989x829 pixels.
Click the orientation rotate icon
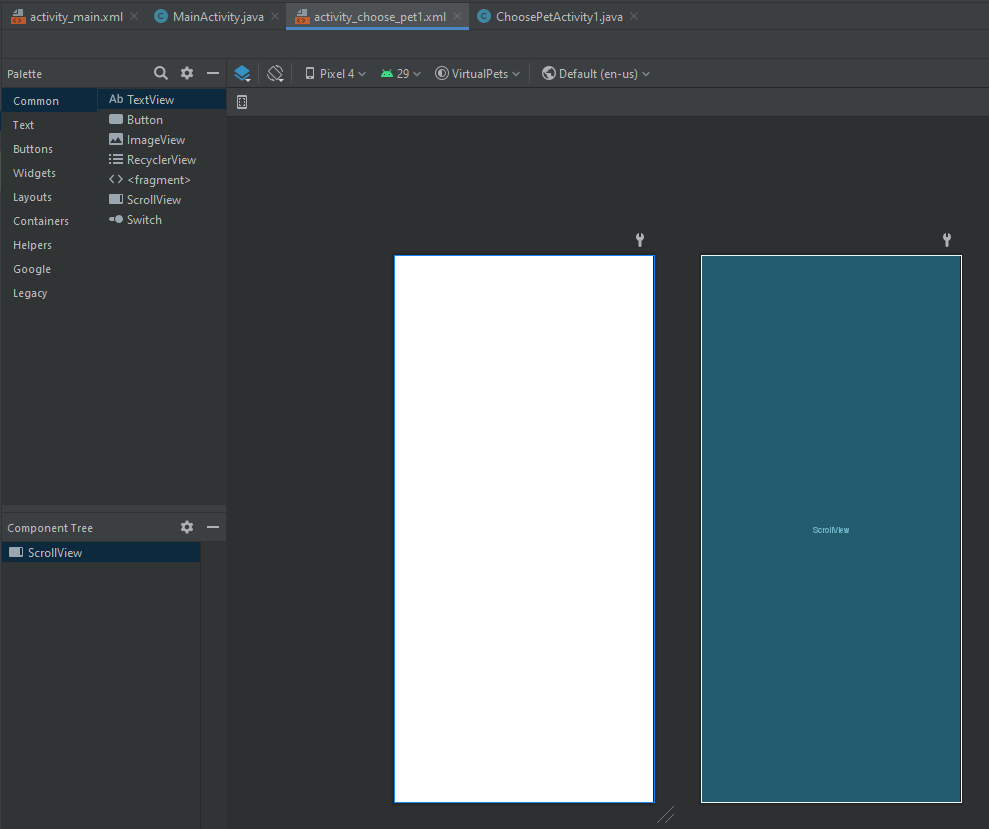click(x=276, y=73)
